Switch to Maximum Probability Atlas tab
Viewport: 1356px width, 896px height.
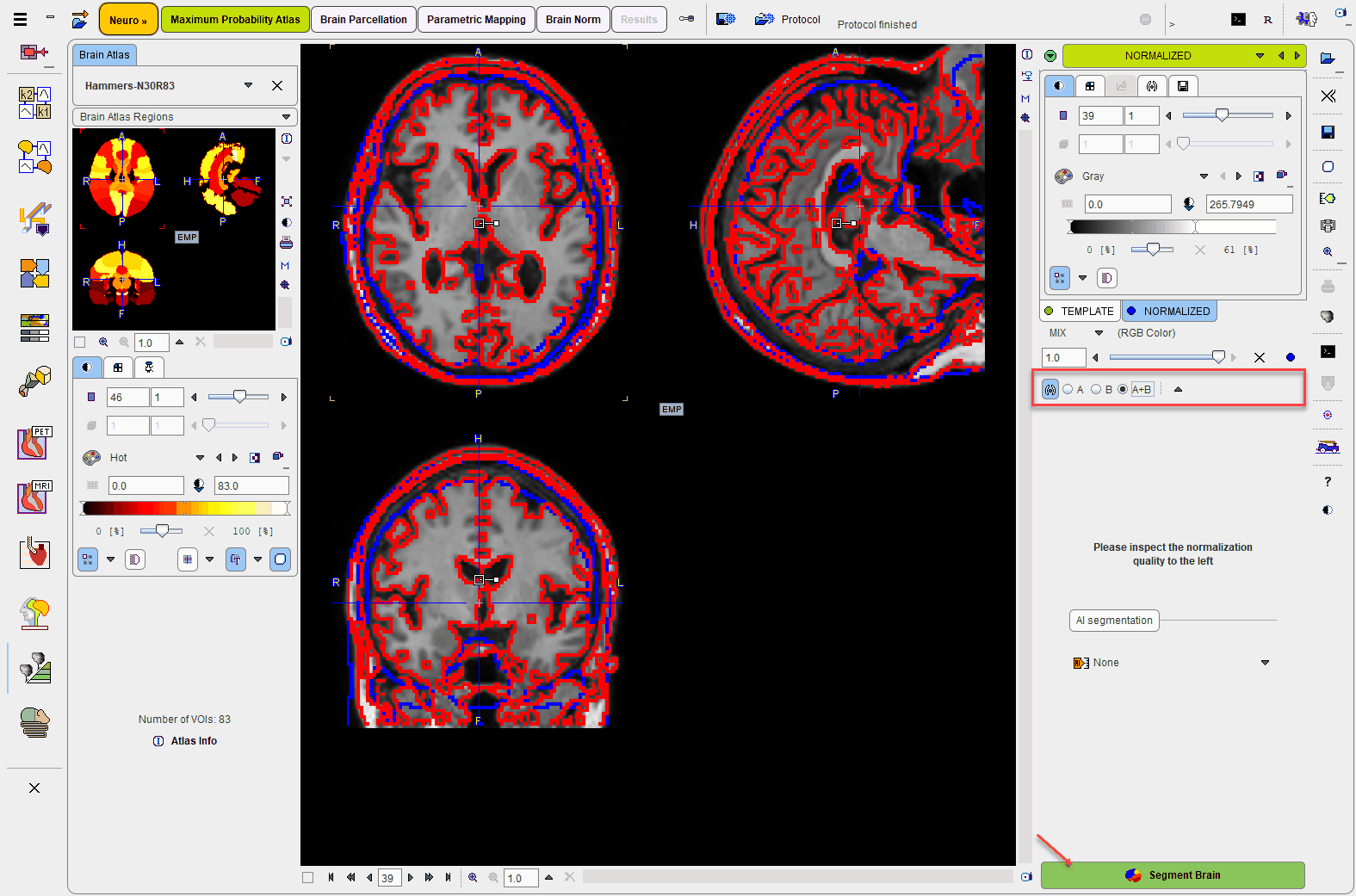235,19
